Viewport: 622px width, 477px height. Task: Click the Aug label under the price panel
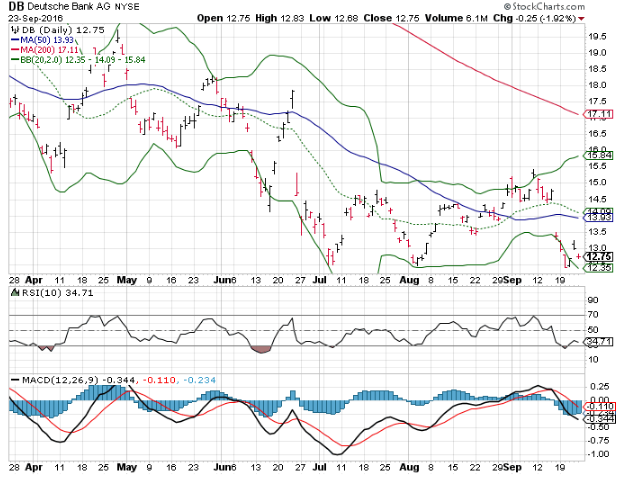[409, 280]
